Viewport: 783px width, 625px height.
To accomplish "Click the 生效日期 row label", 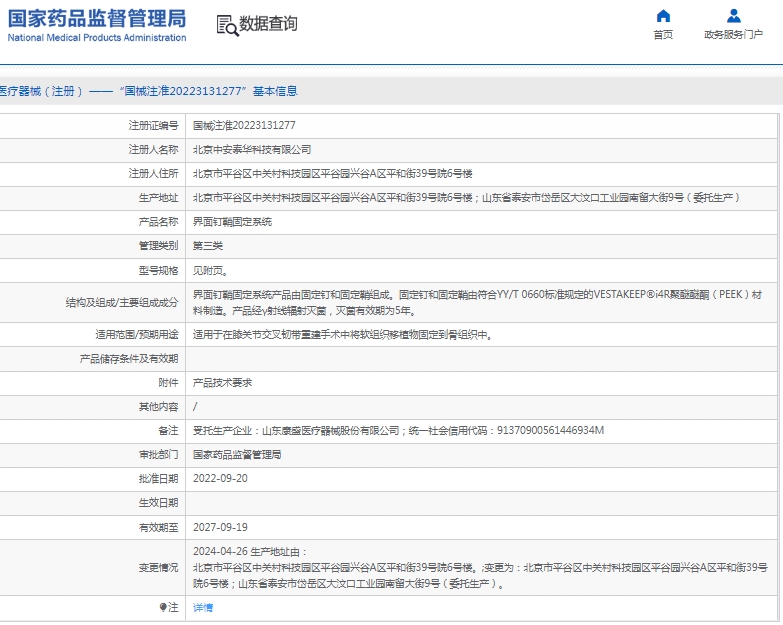I will click(x=158, y=503).
